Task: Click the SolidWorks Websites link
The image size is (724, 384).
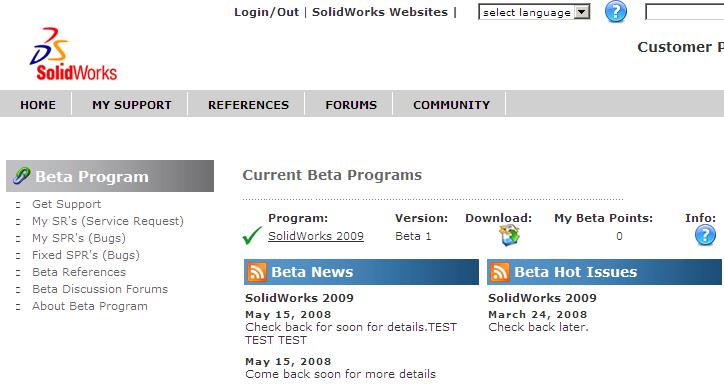Action: click(380, 12)
